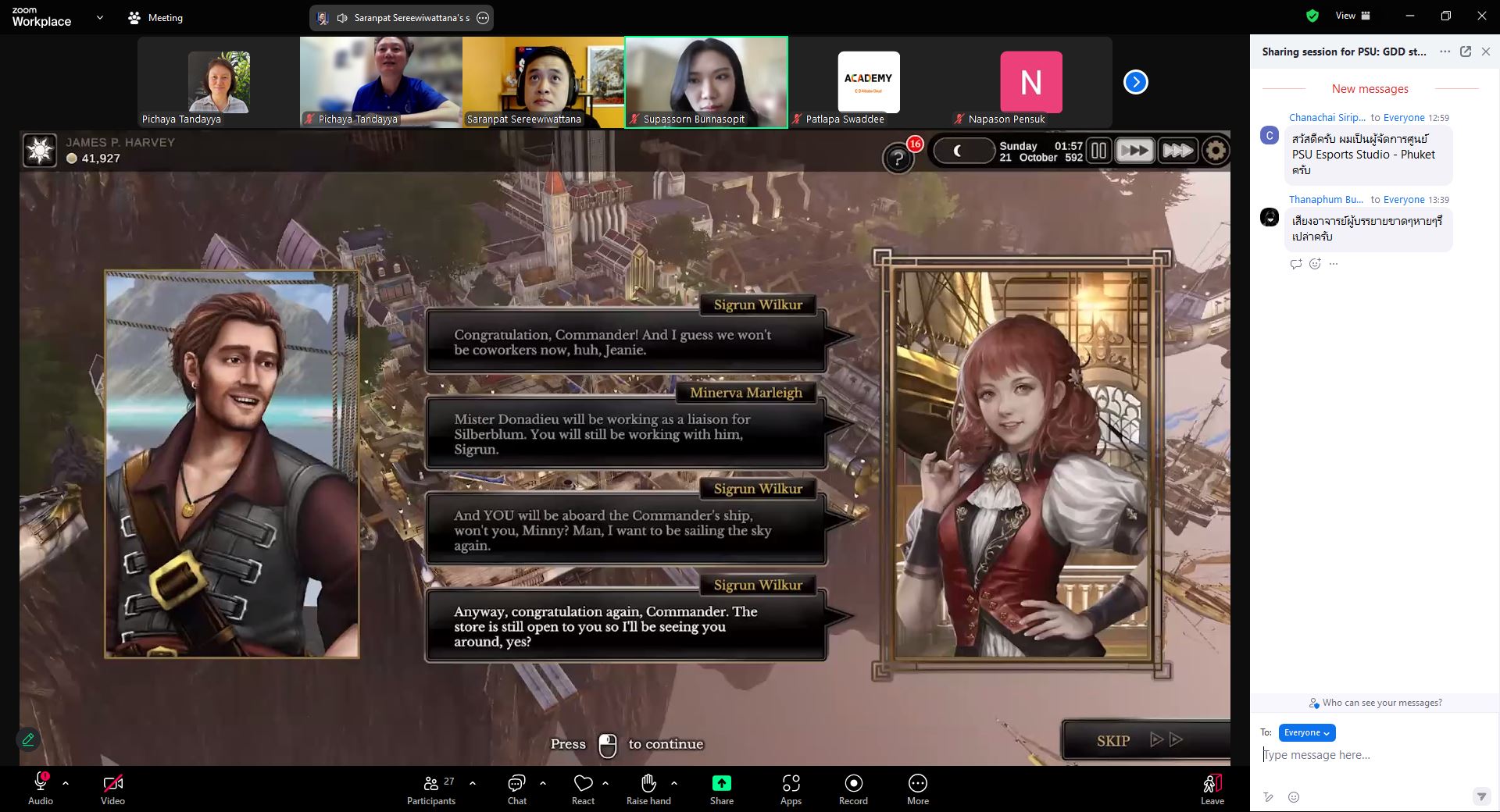The image size is (1500, 812).
Task: Expand the audio options arrow
Action: click(x=66, y=782)
